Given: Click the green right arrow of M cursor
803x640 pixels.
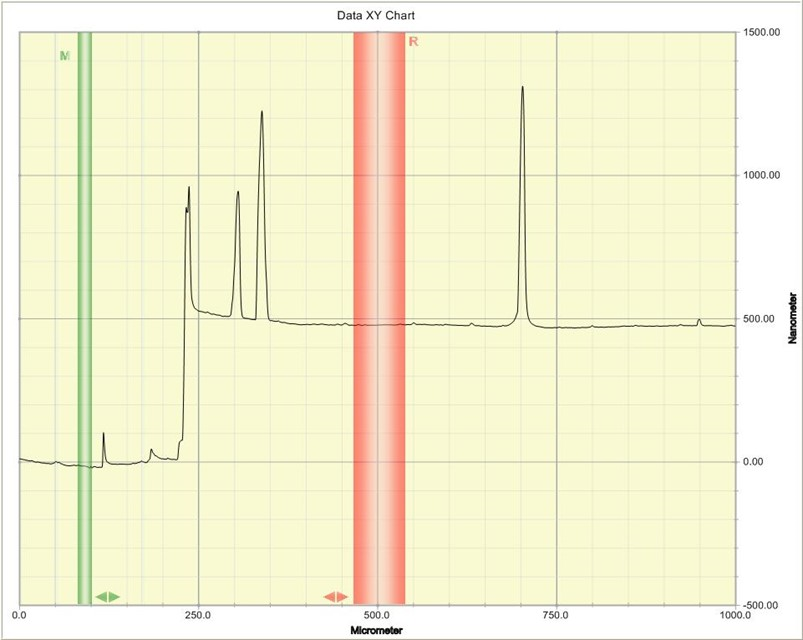Looking at the screenshot, I should tap(114, 596).
